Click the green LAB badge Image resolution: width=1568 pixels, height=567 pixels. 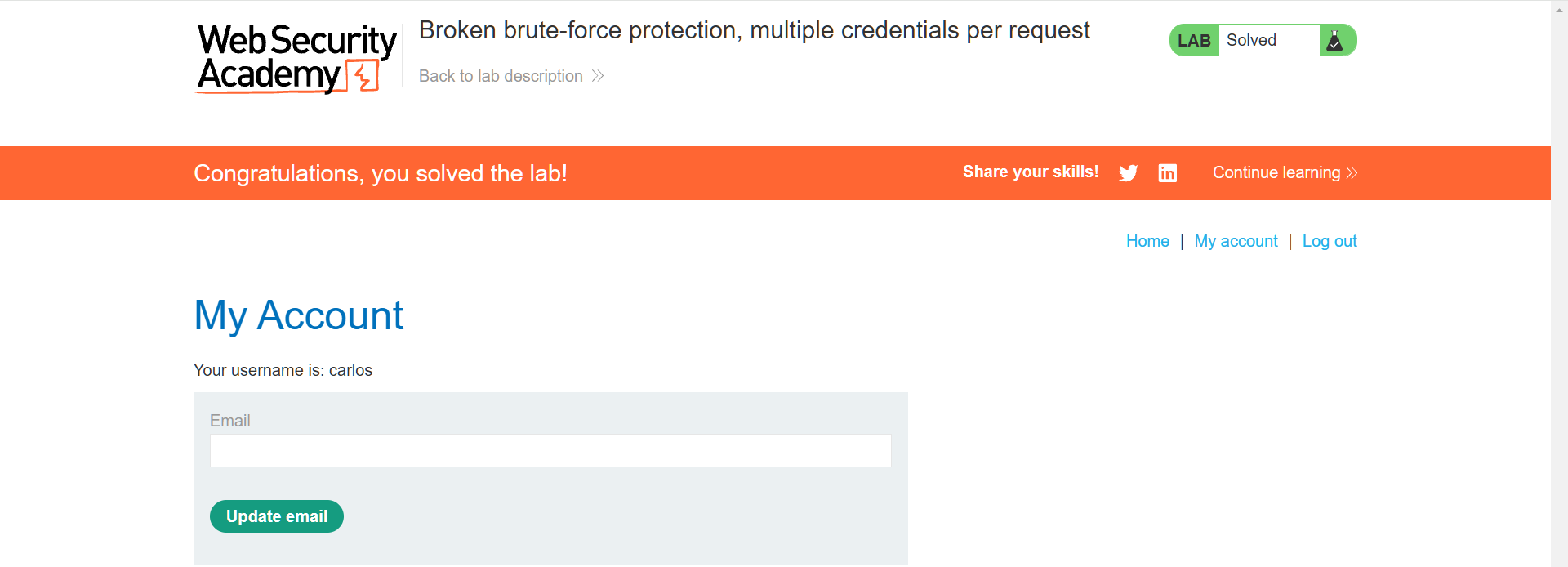(1194, 41)
